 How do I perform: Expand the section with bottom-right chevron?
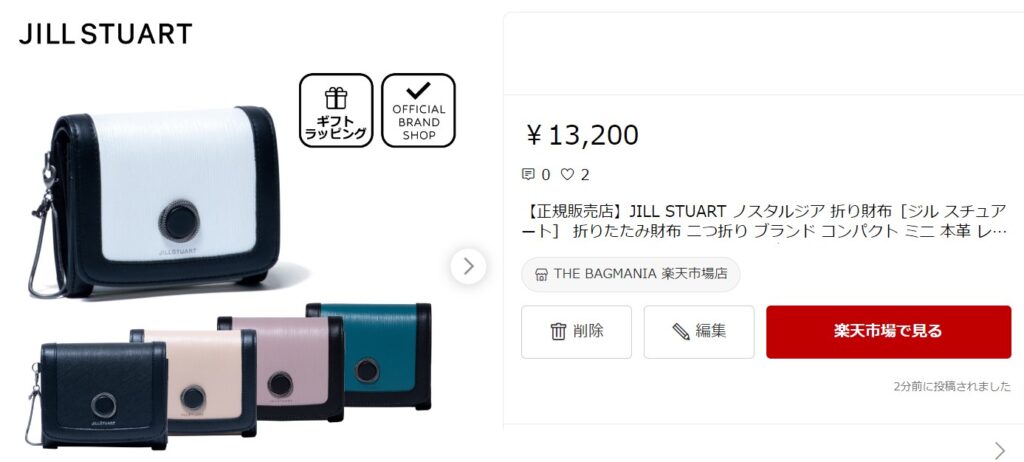[1000, 450]
